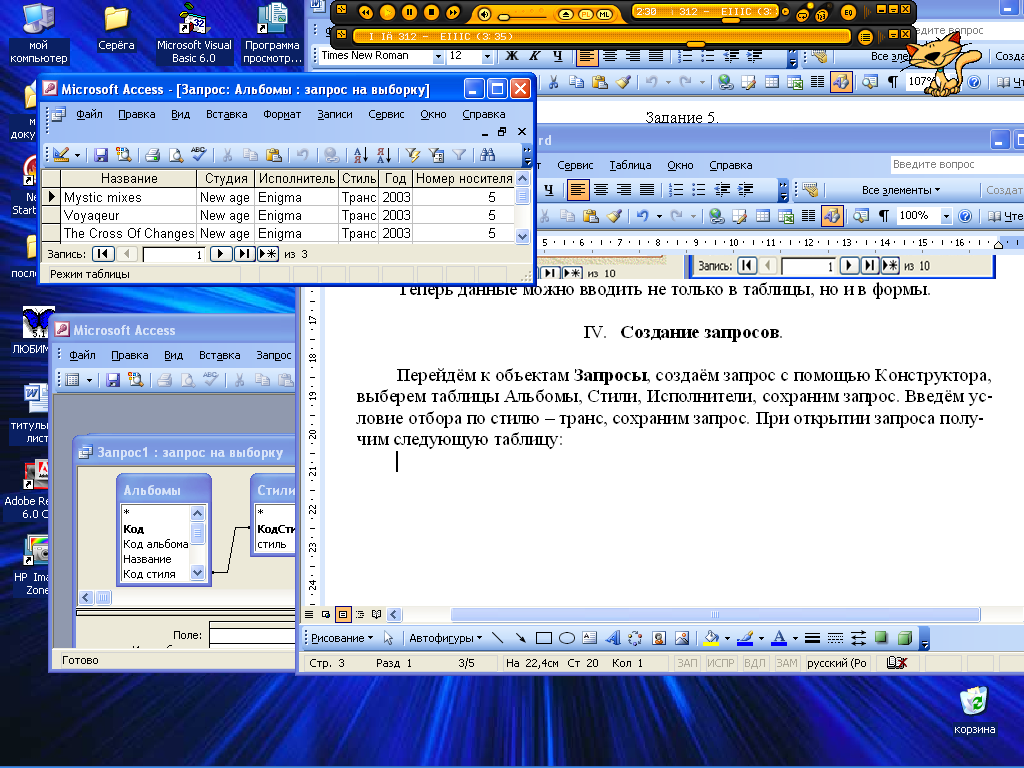Click the media player volume slider knob

click(504, 16)
